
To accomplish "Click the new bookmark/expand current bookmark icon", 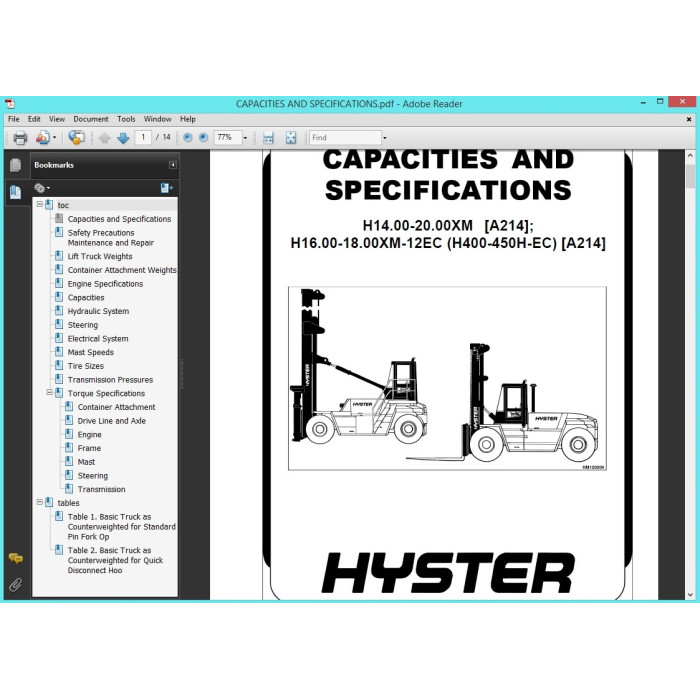I will (x=167, y=188).
